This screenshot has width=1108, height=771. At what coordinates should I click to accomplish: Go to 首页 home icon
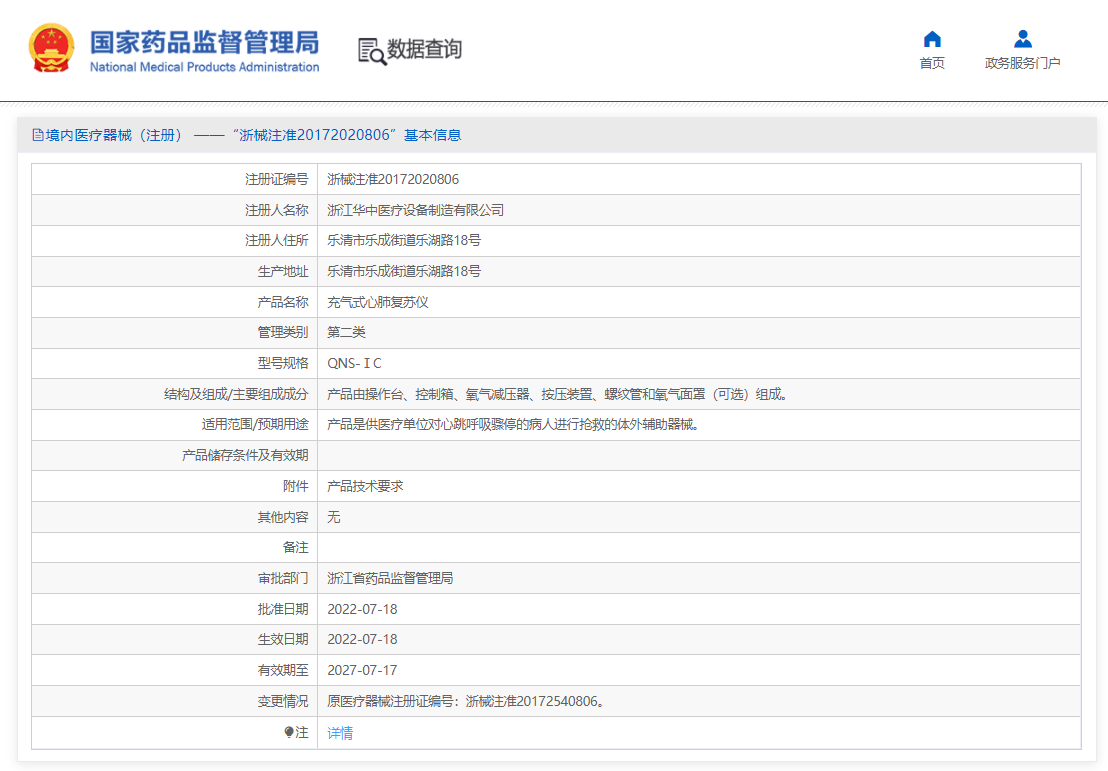pyautogui.click(x=932, y=39)
